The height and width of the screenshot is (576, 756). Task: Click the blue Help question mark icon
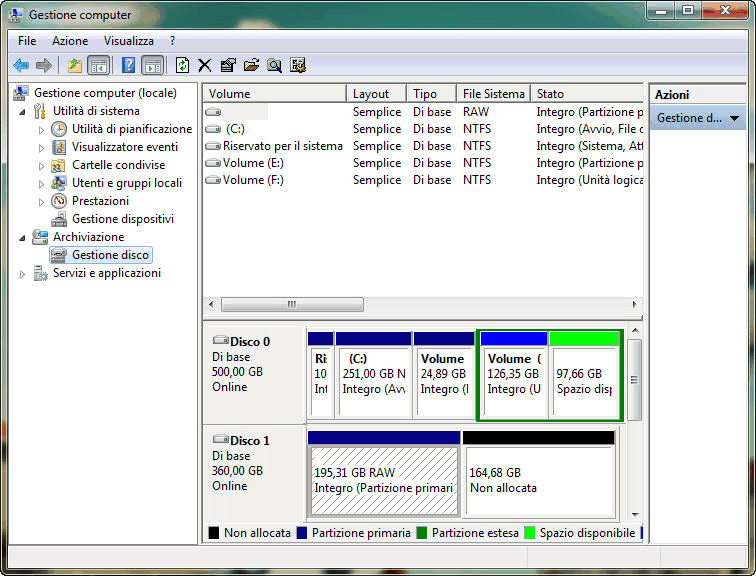tap(128, 65)
